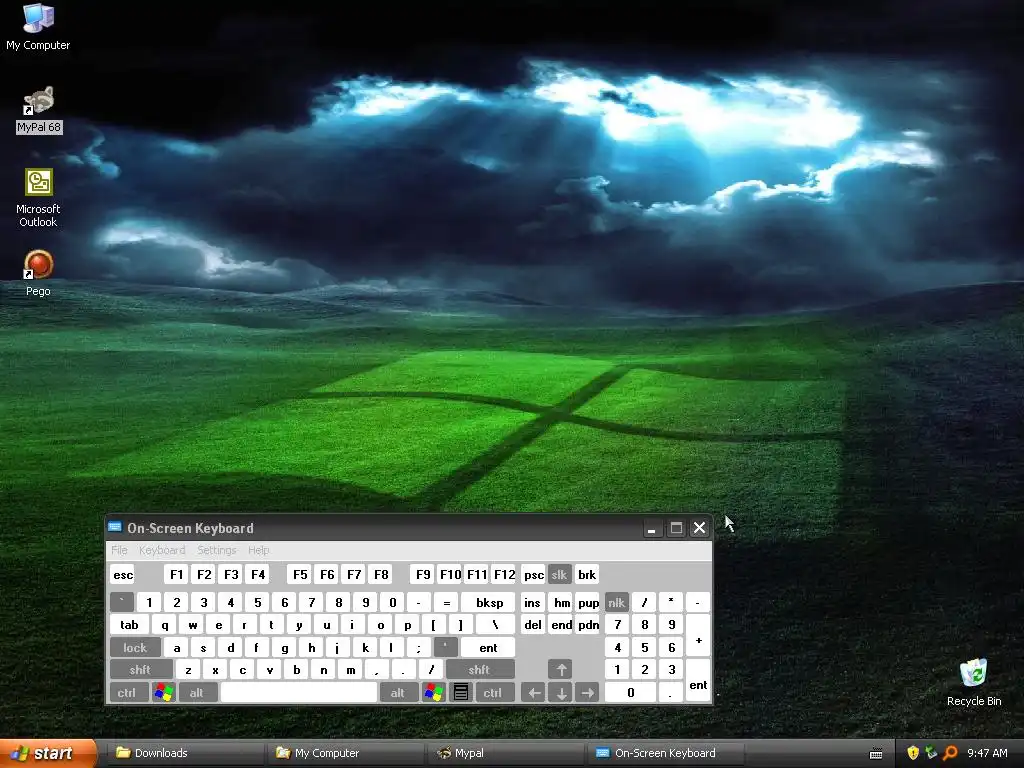
Task: Open the Keyboard menu
Action: [162, 550]
